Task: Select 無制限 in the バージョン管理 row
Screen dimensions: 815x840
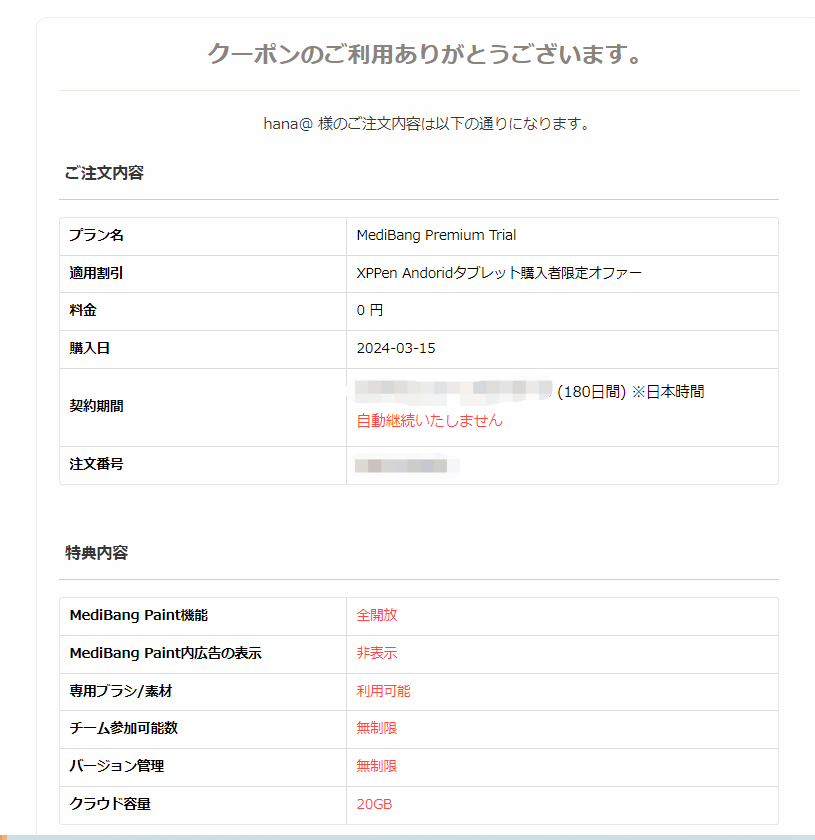Action: pos(377,766)
